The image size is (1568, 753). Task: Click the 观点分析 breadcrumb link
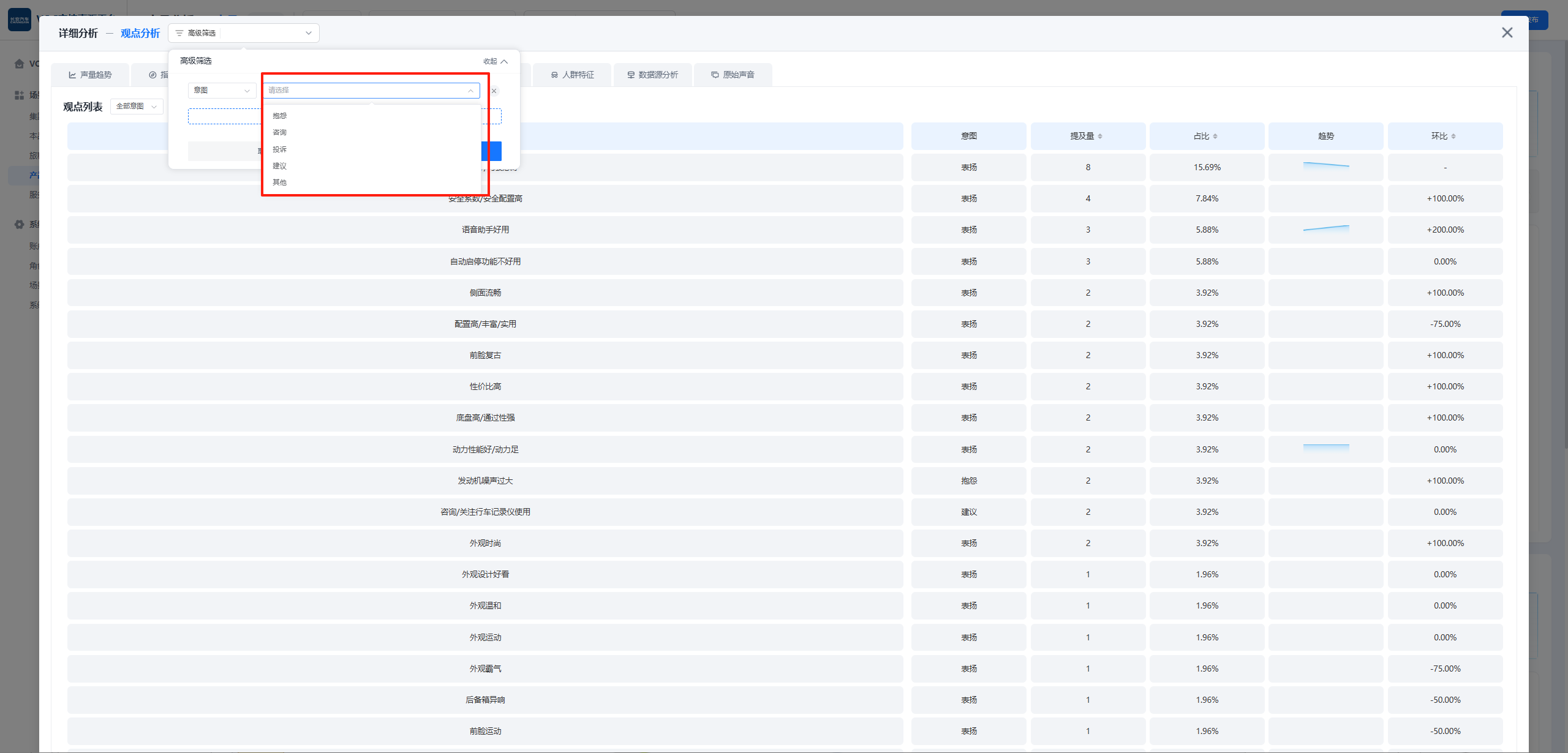140,33
